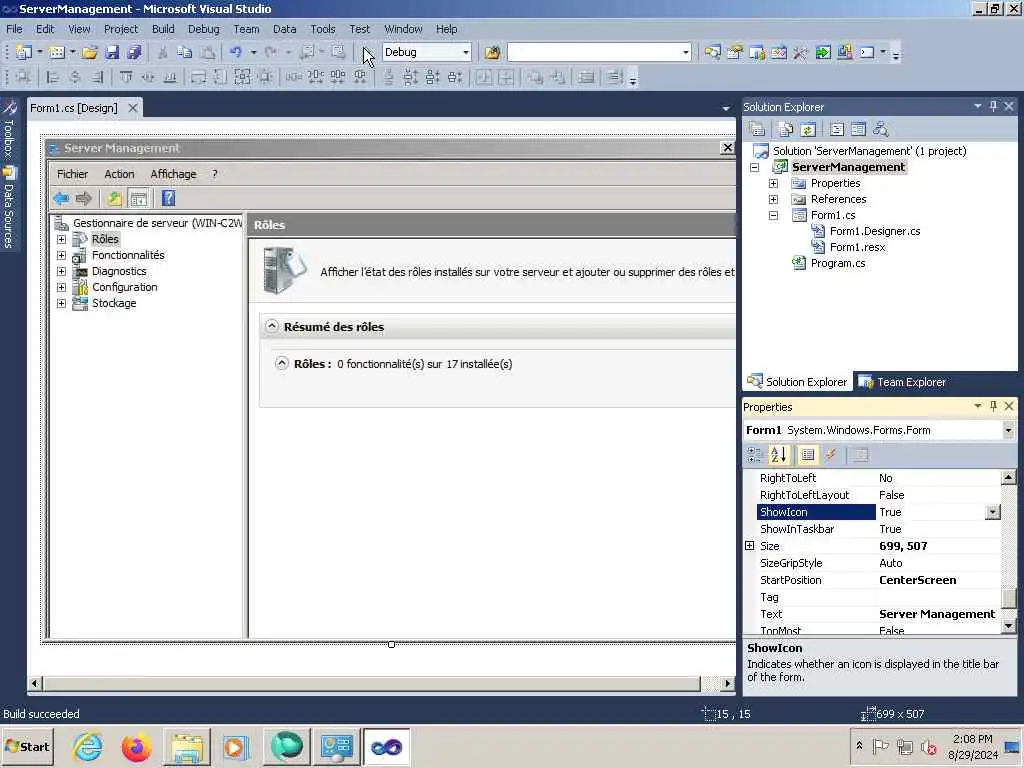Click the back arrow in Server Management form
1024x768 pixels.
pyautogui.click(x=61, y=199)
